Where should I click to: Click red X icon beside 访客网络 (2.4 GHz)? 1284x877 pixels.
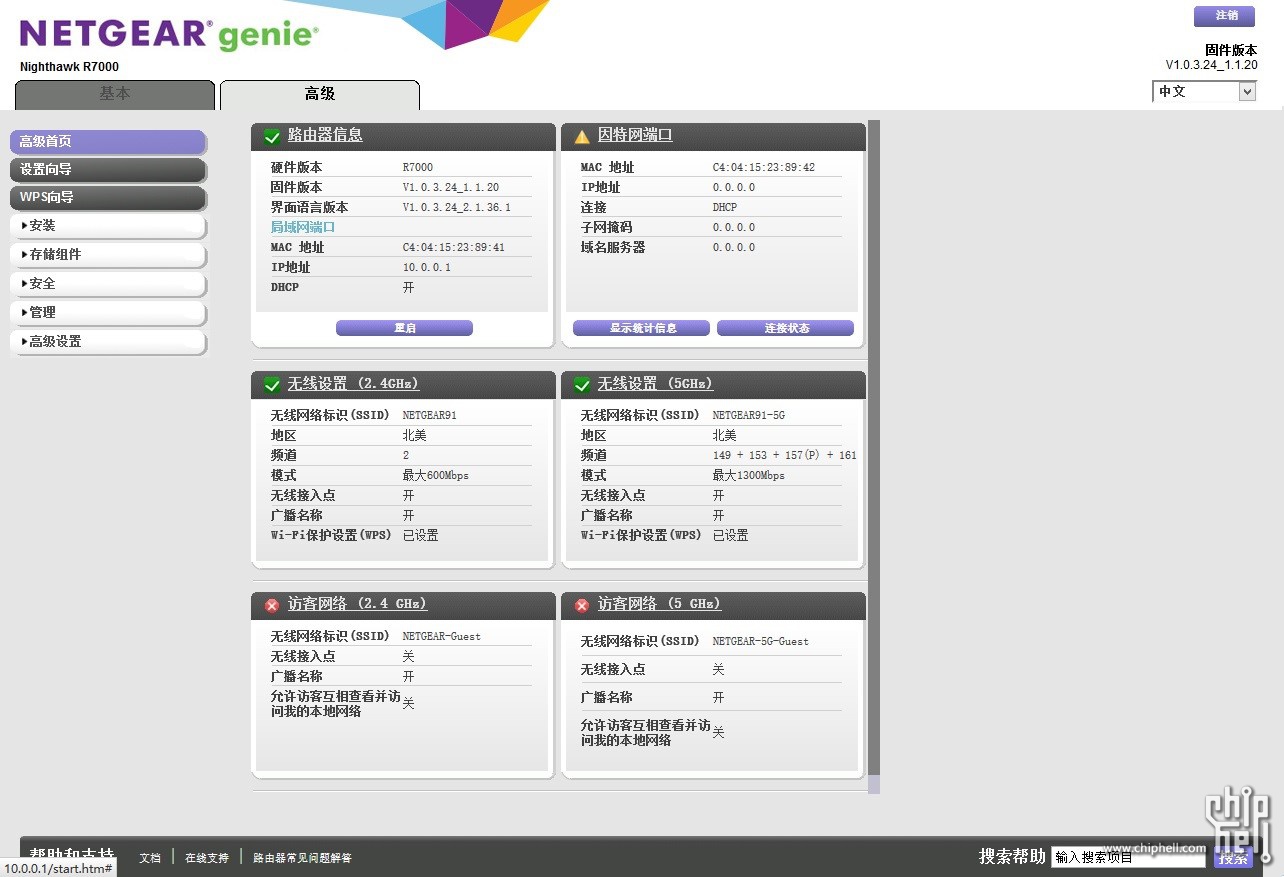coord(272,605)
